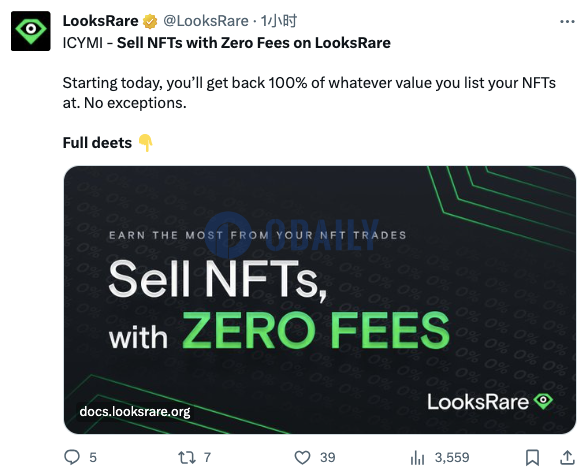Image resolution: width=583 pixels, height=471 pixels.
Task: Open the 1小时 timestamp link
Action: (278, 21)
